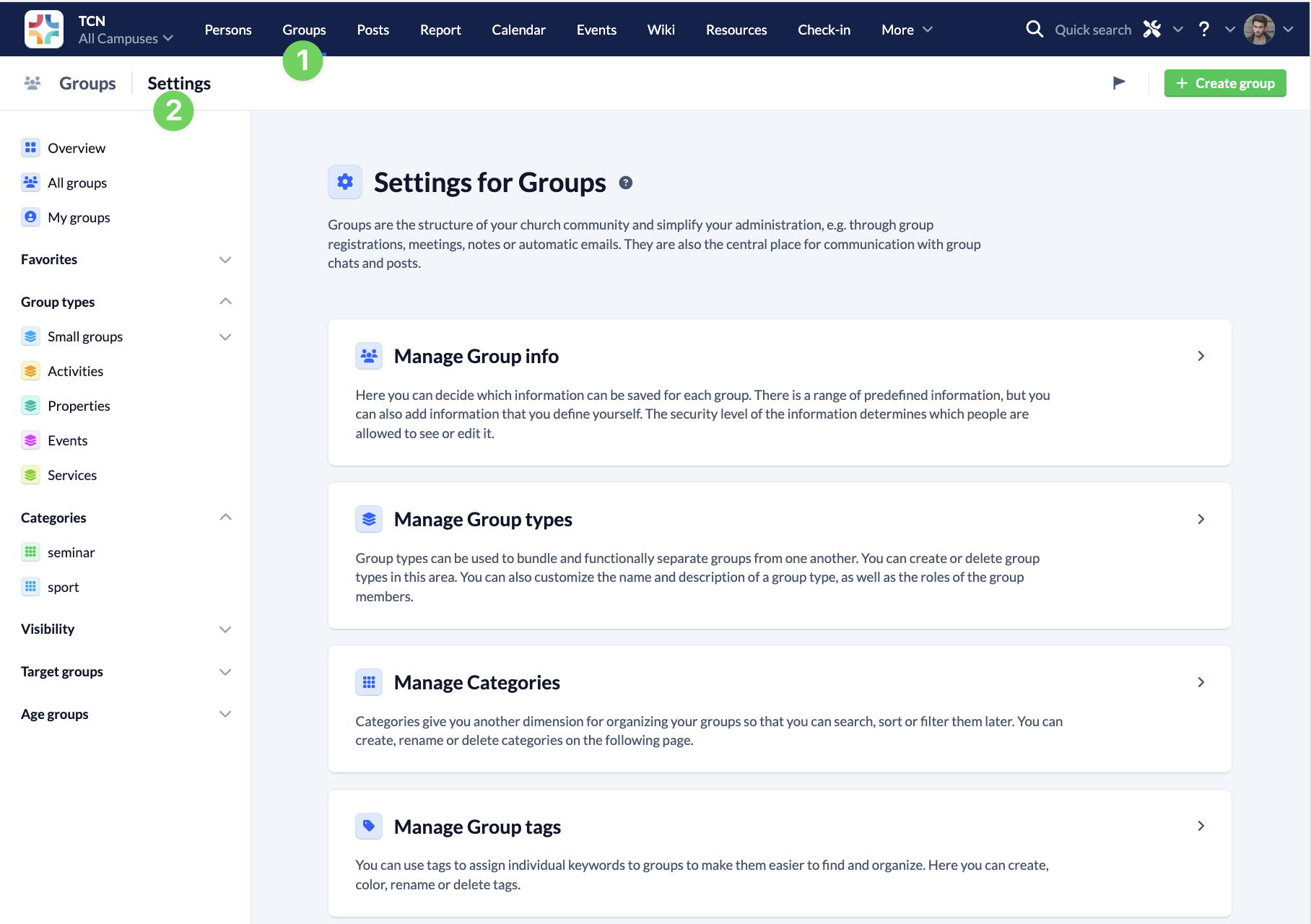Click the user profile avatar picture
This screenshot has width=1311, height=924.
pyautogui.click(x=1258, y=29)
